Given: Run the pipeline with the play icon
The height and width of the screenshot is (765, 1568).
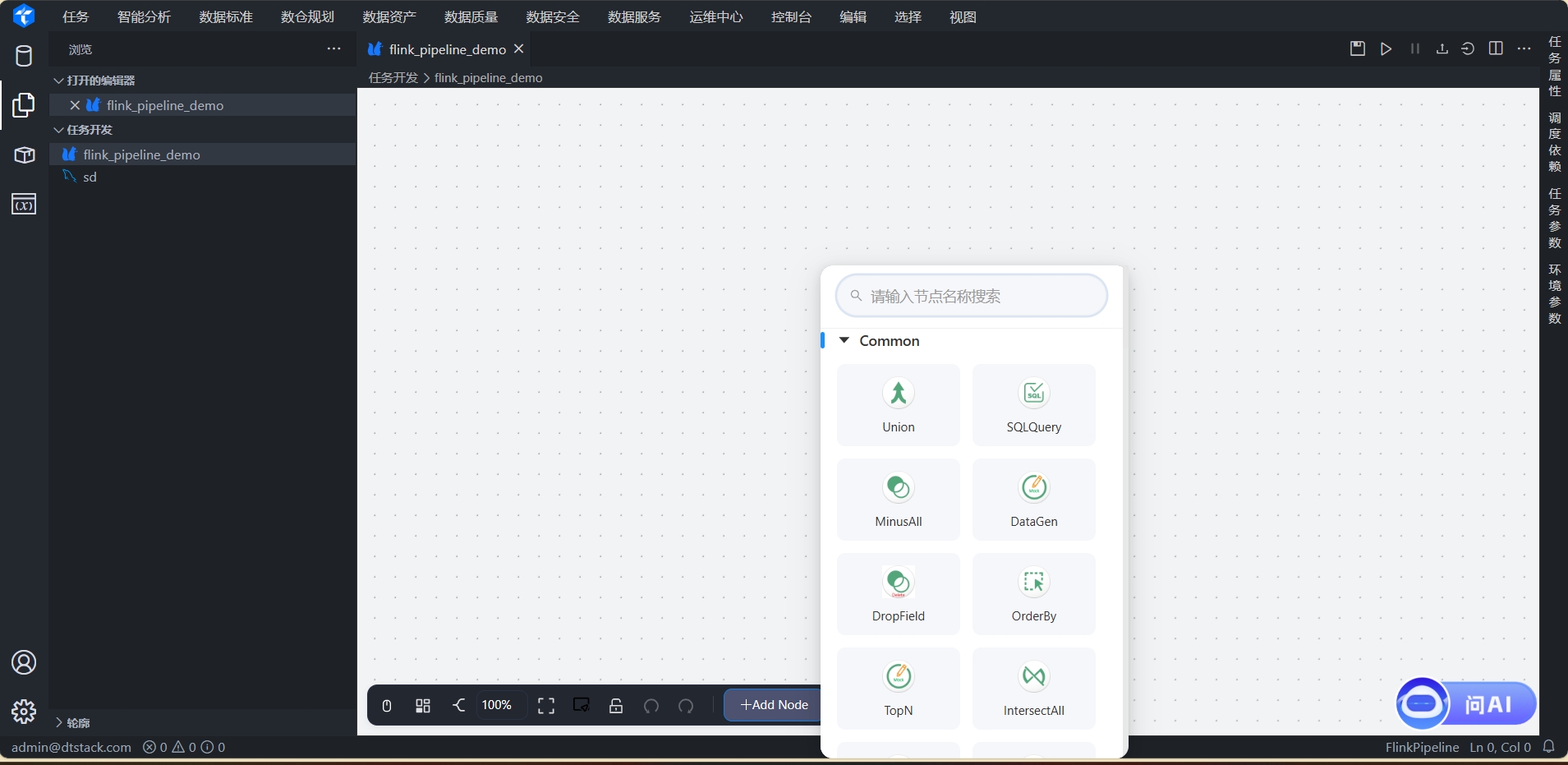Looking at the screenshot, I should 1386,48.
